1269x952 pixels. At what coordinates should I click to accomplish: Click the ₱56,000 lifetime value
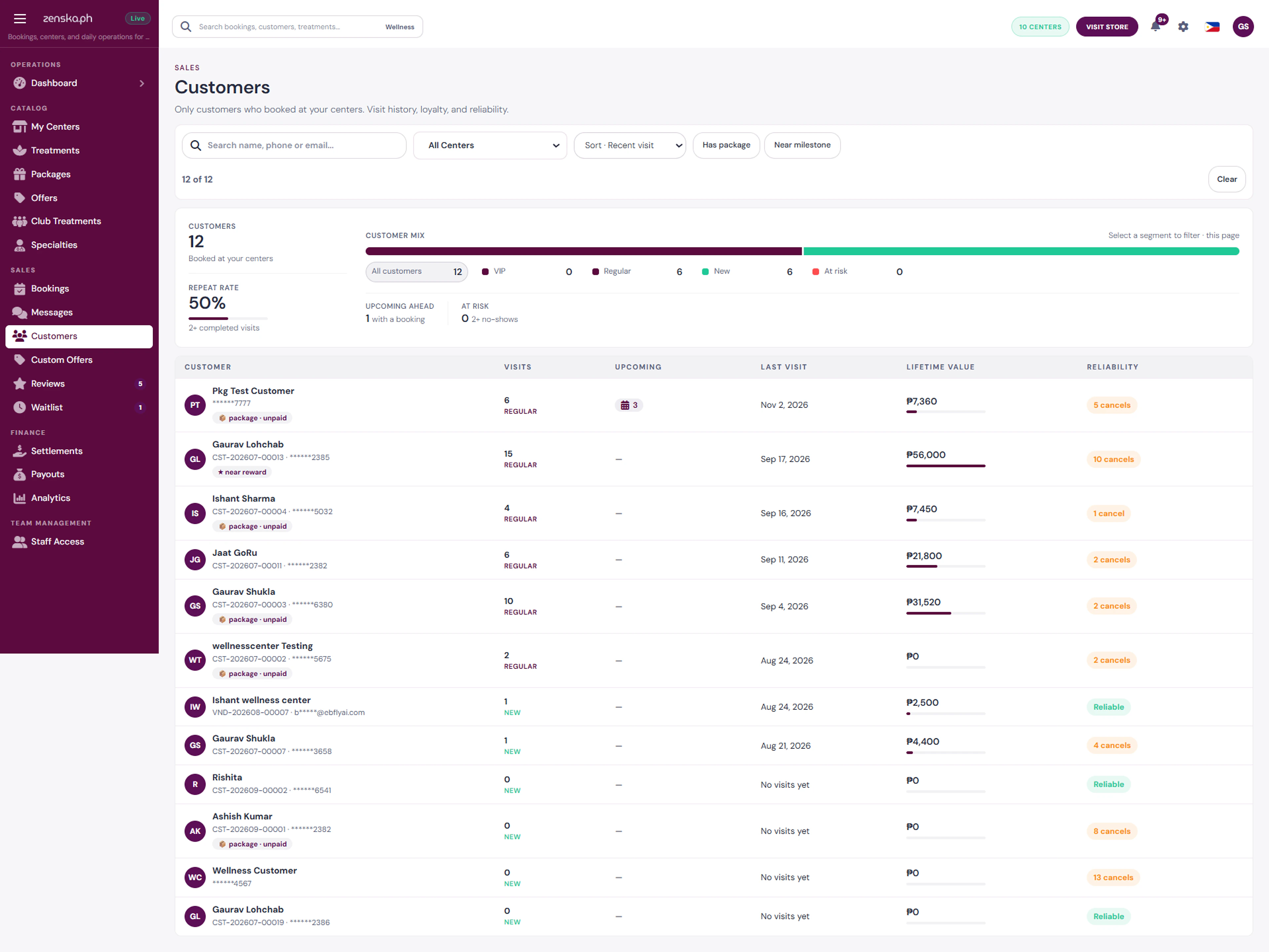tap(925, 455)
